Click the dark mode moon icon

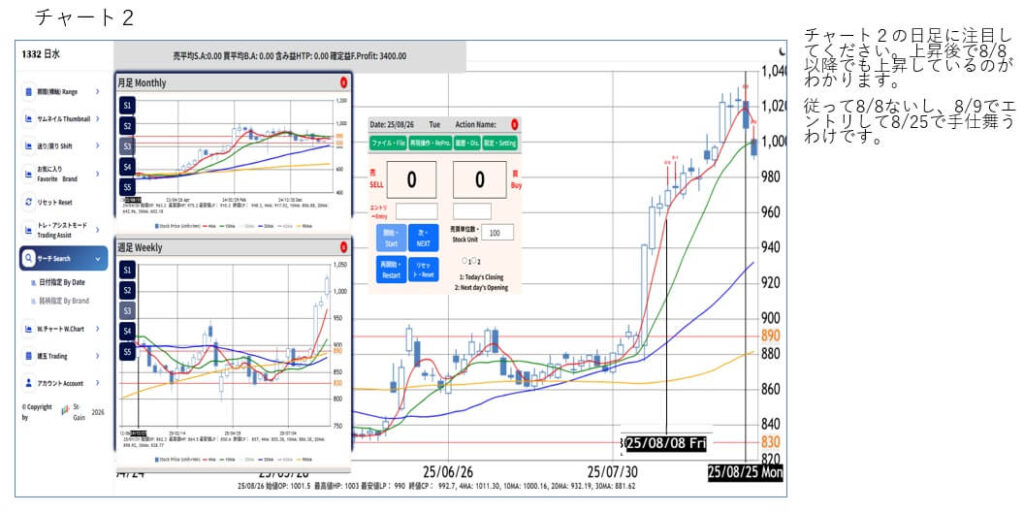pyautogui.click(x=781, y=50)
